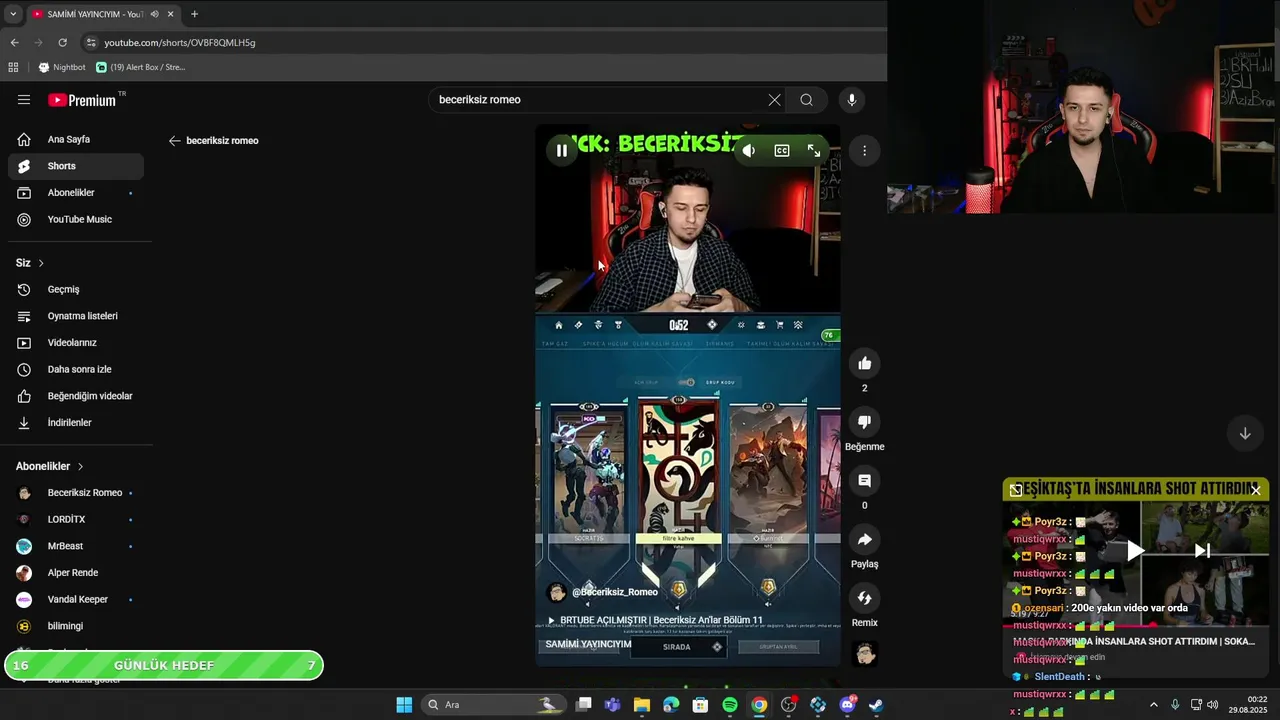Open the bookmarks apps grid icon
Viewport: 1280px width, 720px height.
click(x=13, y=68)
